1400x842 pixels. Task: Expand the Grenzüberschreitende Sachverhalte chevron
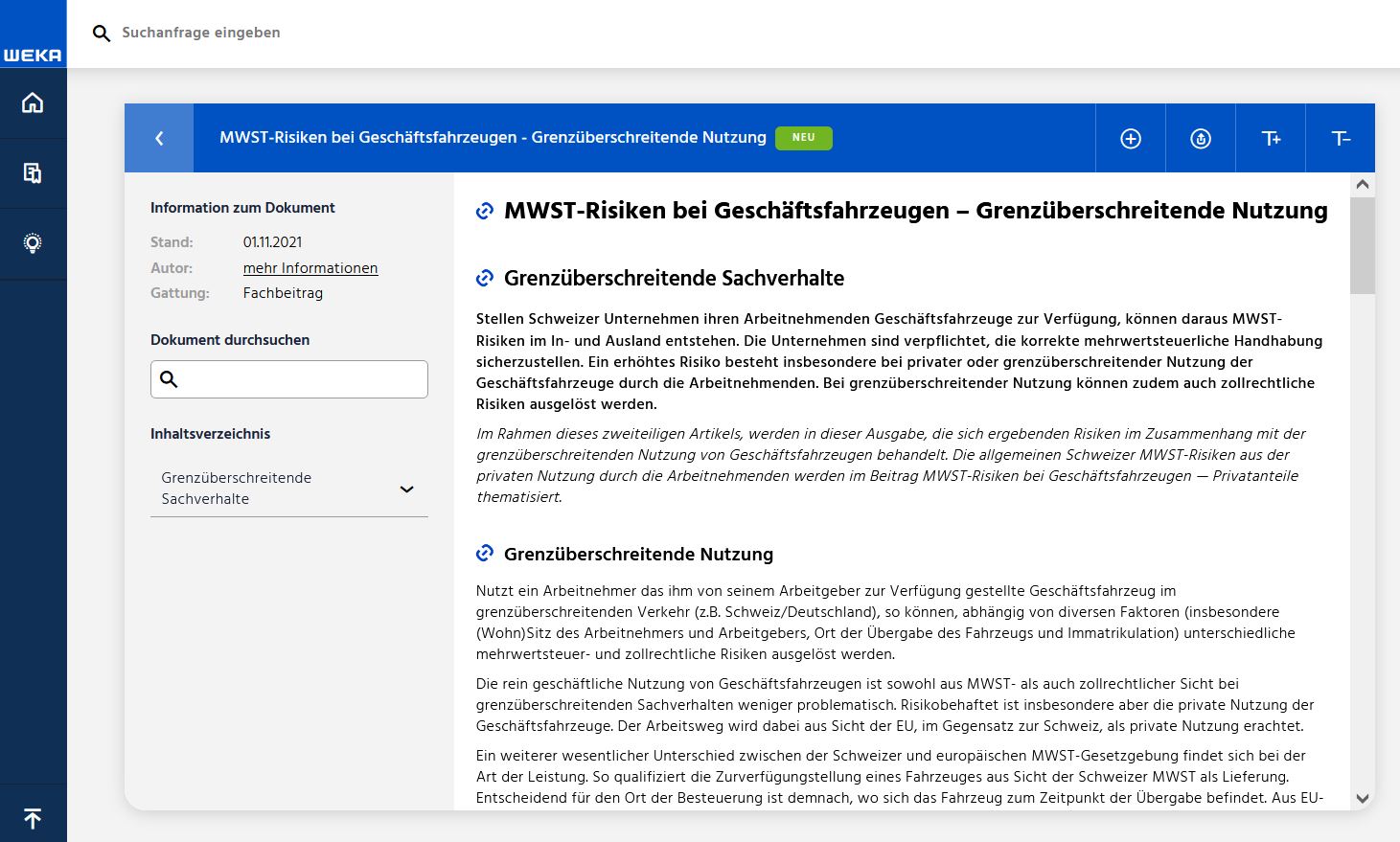[406, 489]
